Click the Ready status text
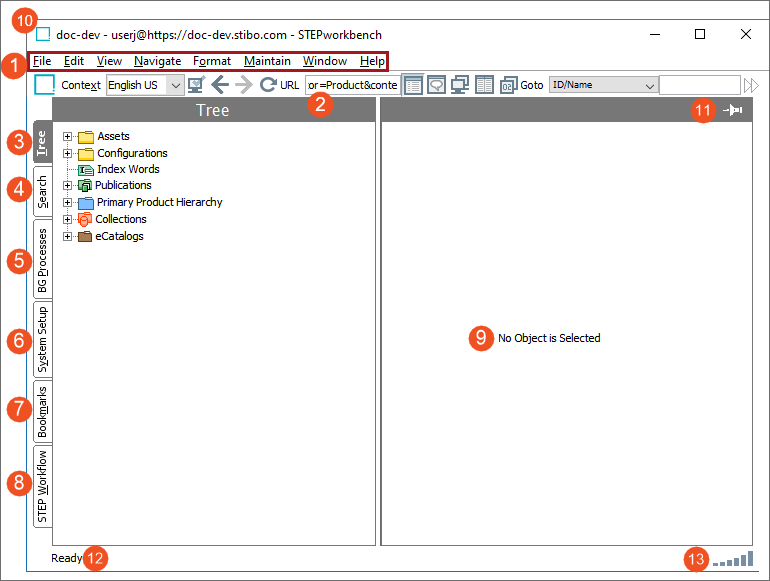Image resolution: width=770 pixels, height=581 pixels. pyautogui.click(x=66, y=558)
